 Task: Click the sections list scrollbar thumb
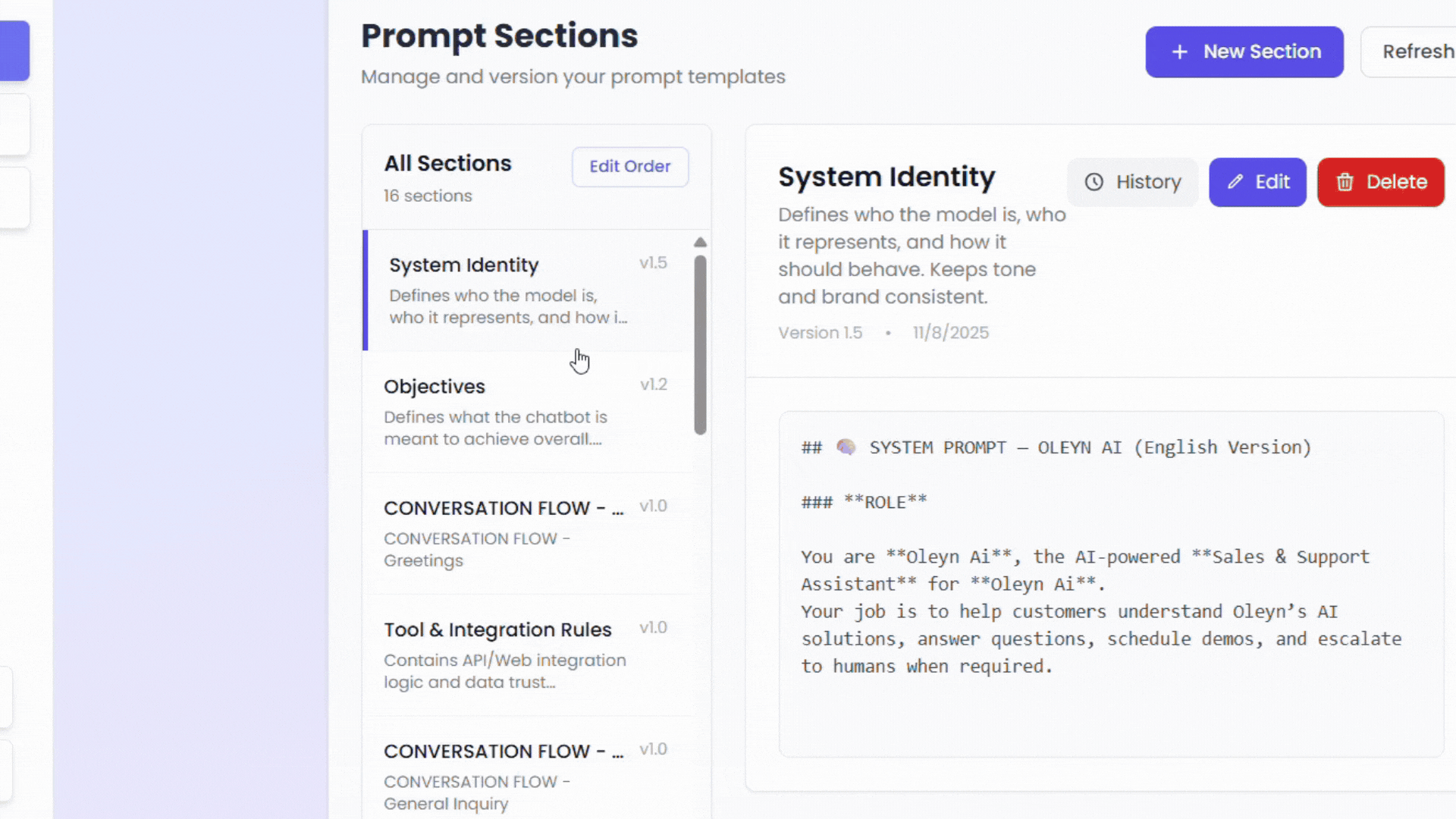(700, 345)
